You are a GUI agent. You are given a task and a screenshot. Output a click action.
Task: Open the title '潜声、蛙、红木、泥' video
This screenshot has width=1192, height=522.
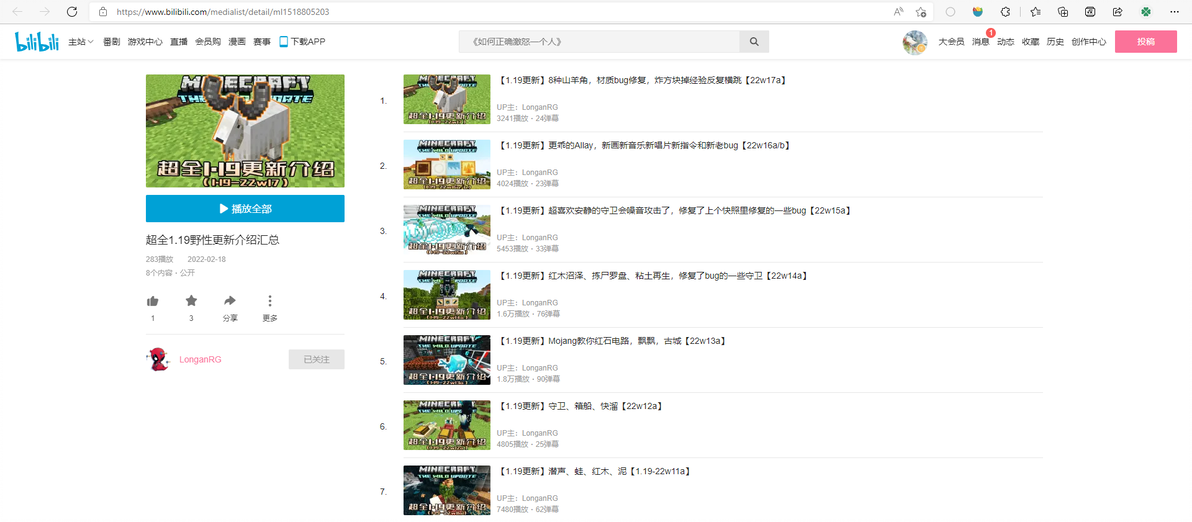click(595, 472)
